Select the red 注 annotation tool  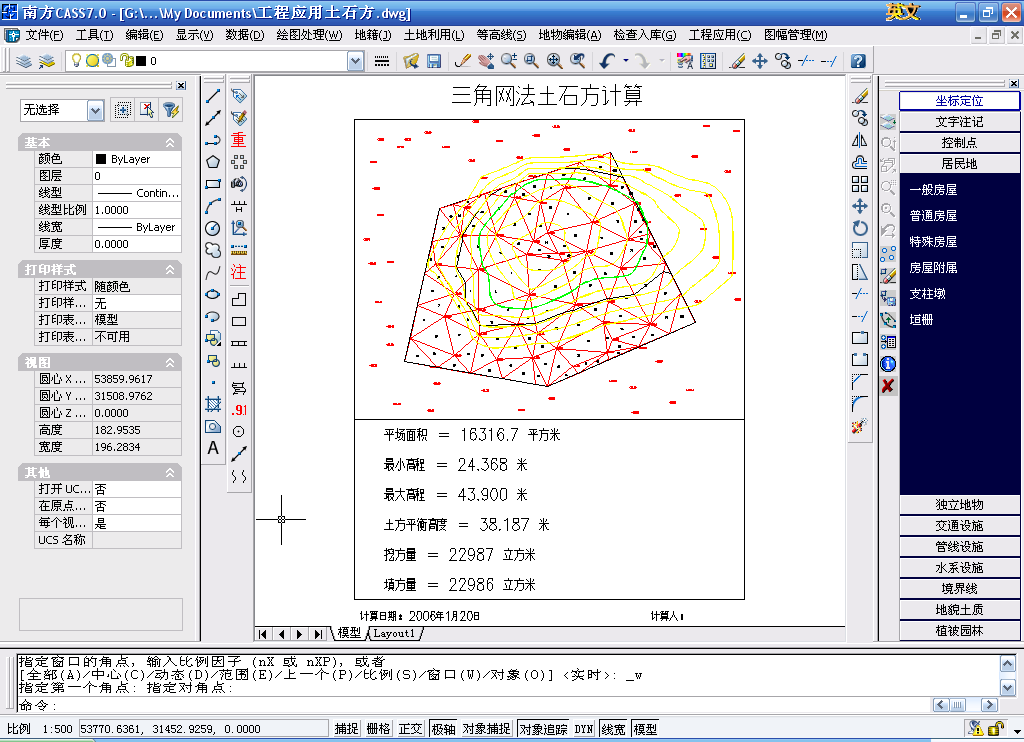point(238,272)
